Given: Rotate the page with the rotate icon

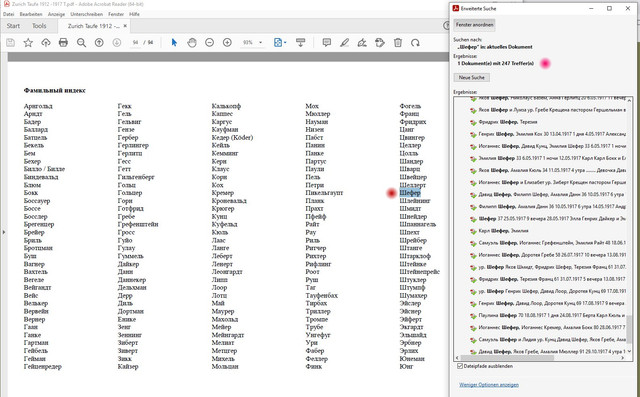Looking at the screenshot, I should point(416,42).
